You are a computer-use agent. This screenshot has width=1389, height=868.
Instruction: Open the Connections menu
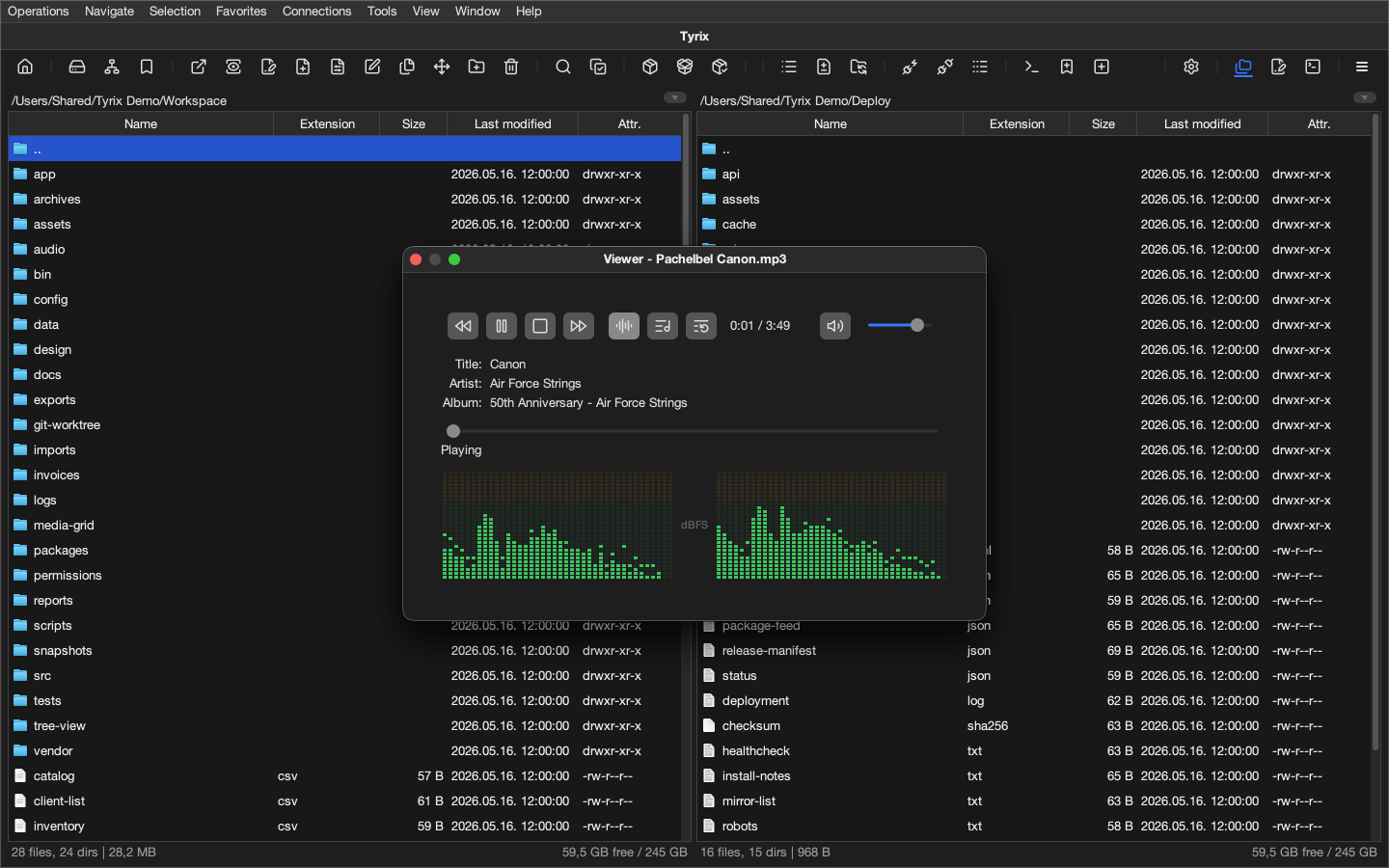(x=316, y=12)
